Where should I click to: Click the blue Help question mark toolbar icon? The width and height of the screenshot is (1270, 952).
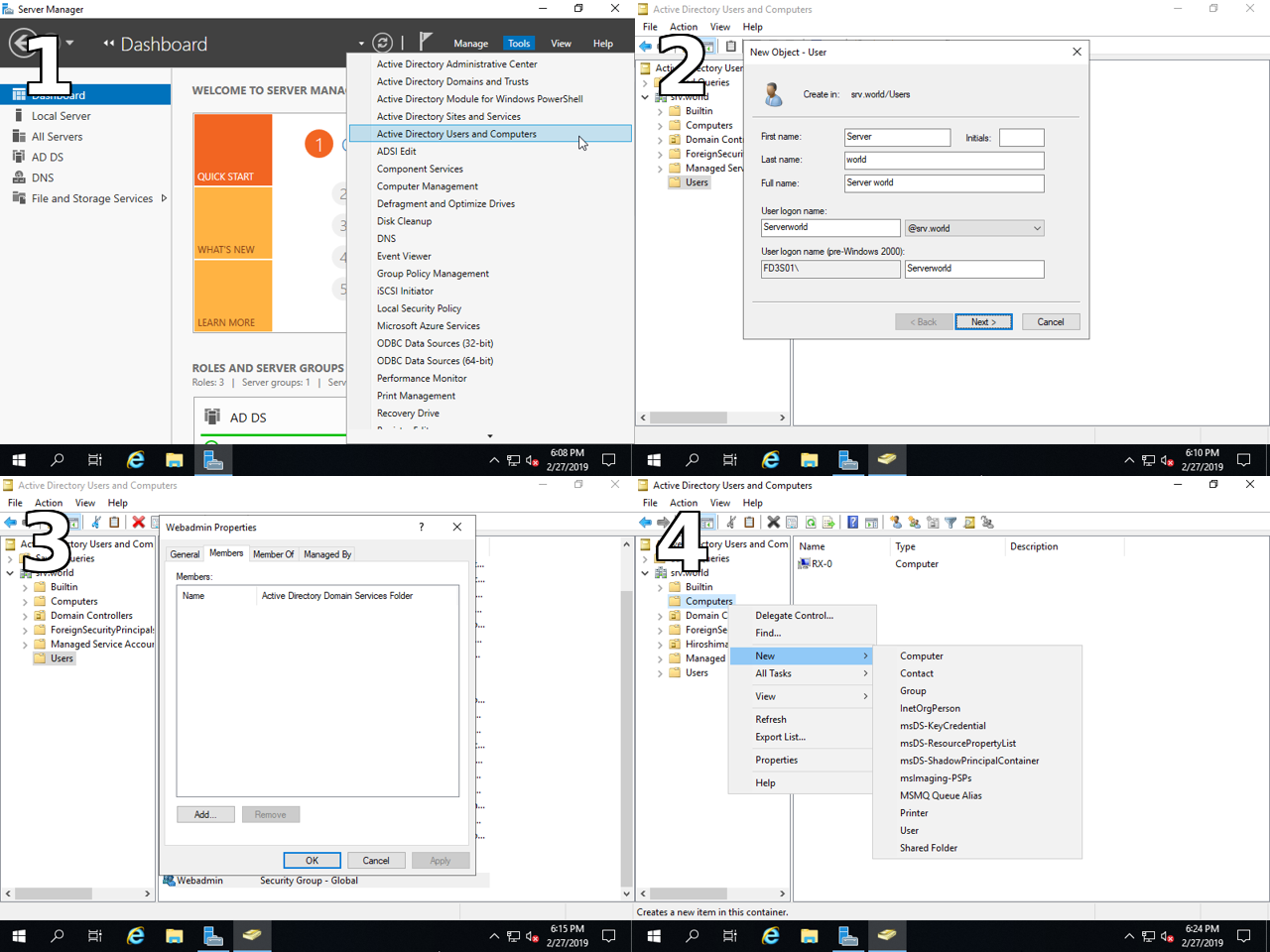pos(852,523)
